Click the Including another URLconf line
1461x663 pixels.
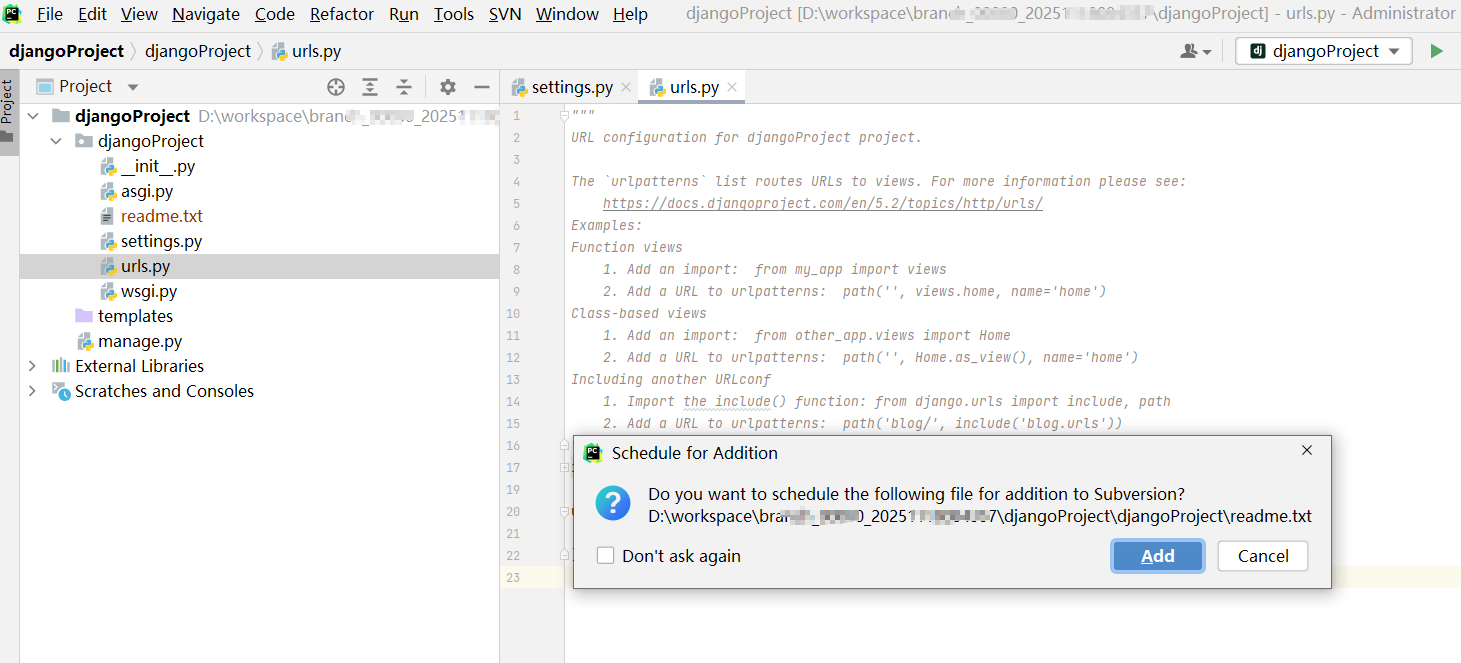tap(671, 379)
